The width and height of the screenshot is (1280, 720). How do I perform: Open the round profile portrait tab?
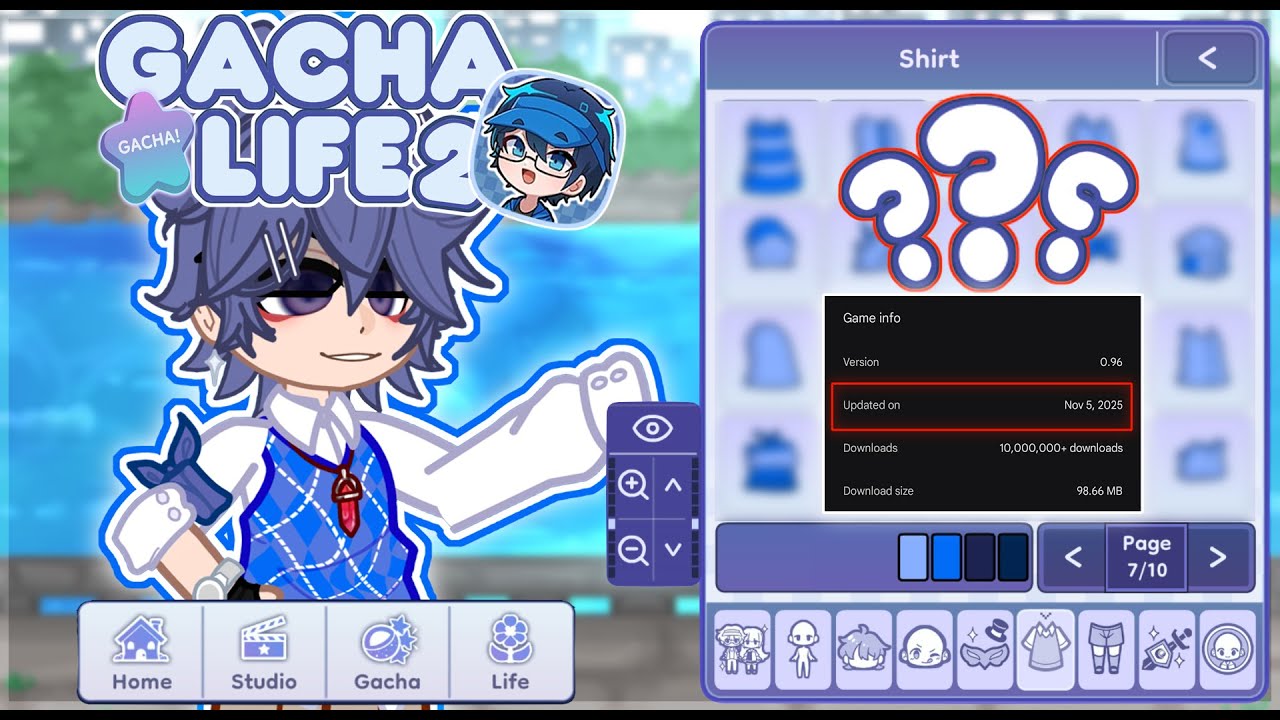click(1227, 649)
